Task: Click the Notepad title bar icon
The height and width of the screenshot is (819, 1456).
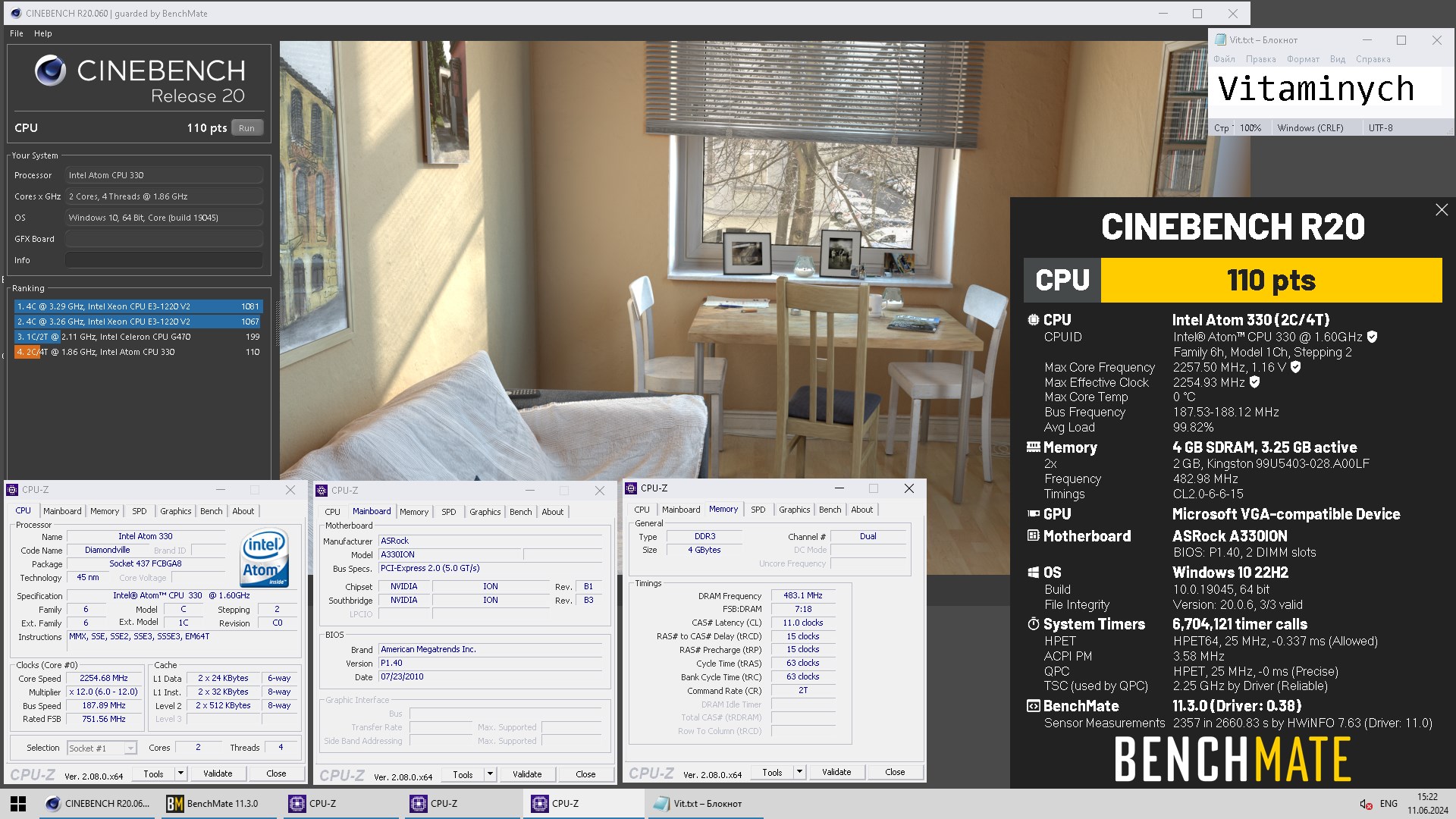Action: tap(1220, 40)
